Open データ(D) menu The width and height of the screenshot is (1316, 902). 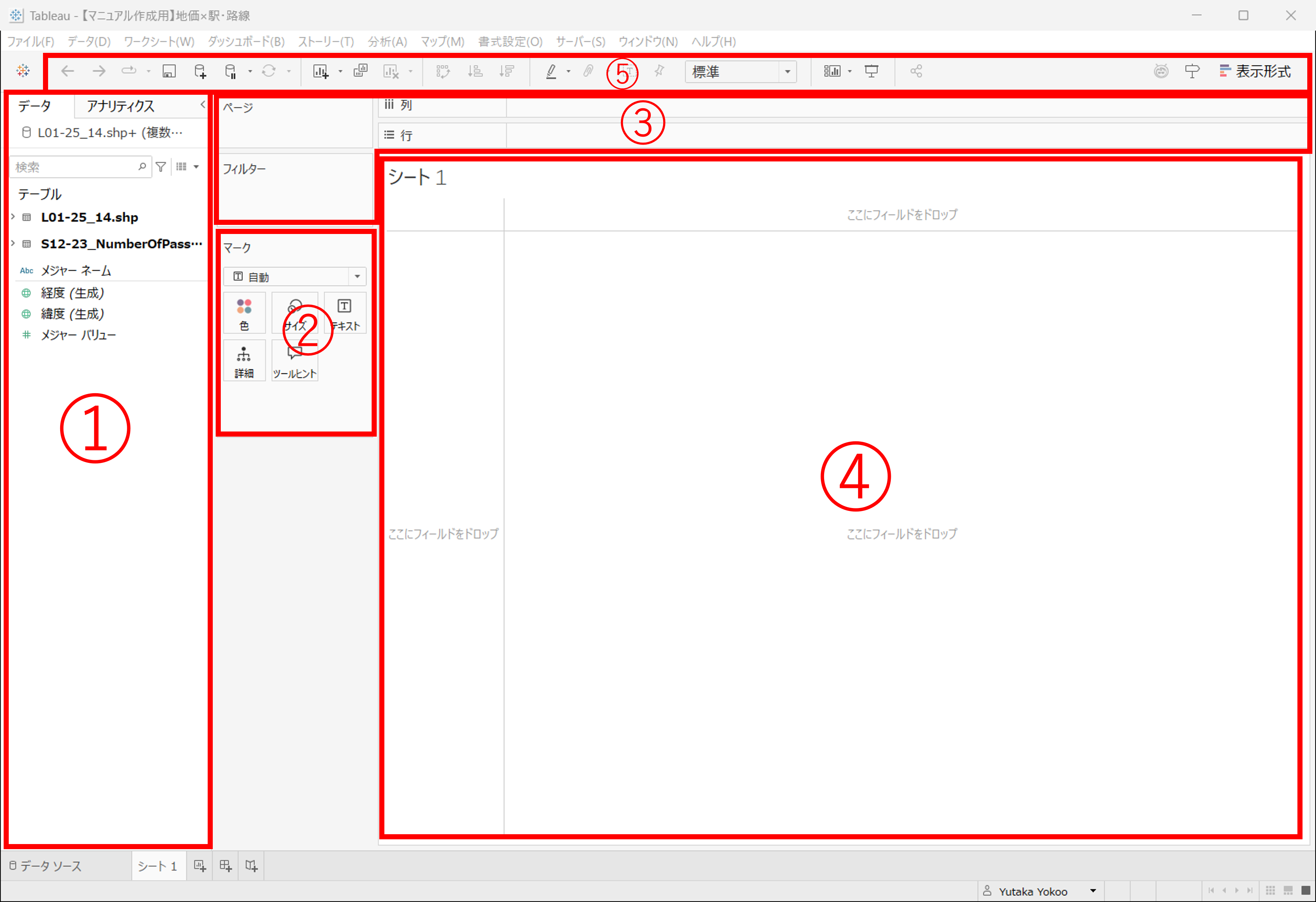89,41
